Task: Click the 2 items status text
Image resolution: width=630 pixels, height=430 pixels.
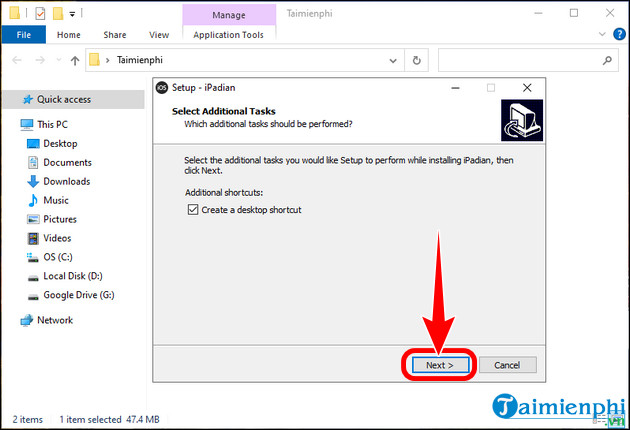Action: pos(27,420)
